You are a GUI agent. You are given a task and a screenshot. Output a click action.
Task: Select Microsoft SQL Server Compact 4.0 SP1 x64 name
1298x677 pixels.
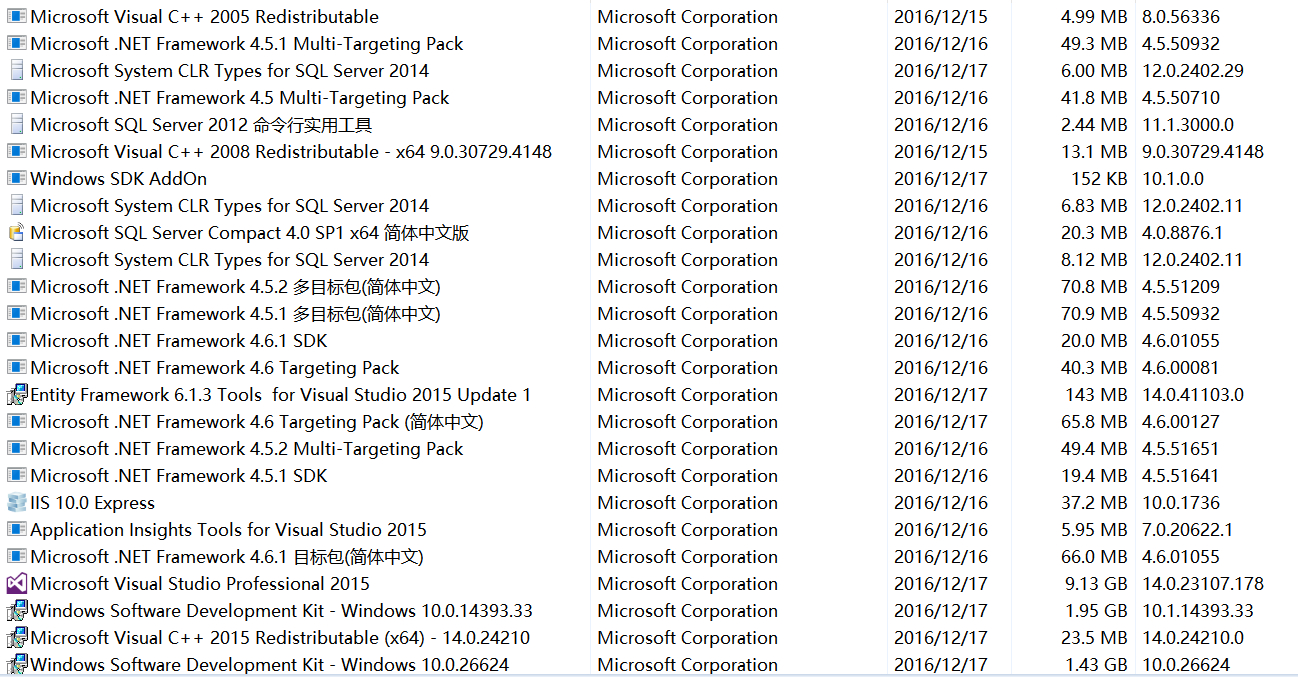tap(250, 233)
